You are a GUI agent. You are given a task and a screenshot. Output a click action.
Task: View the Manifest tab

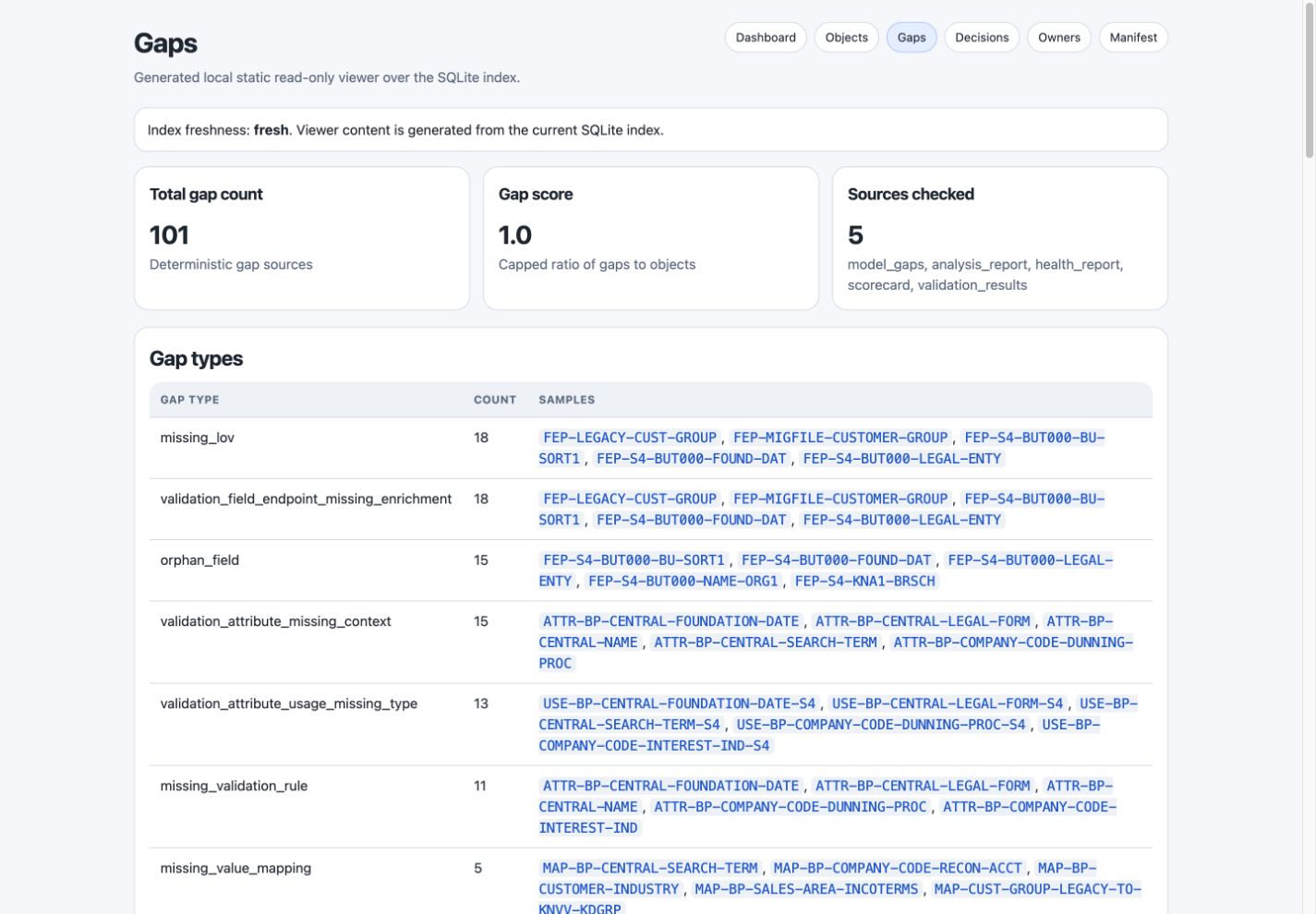[1133, 38]
